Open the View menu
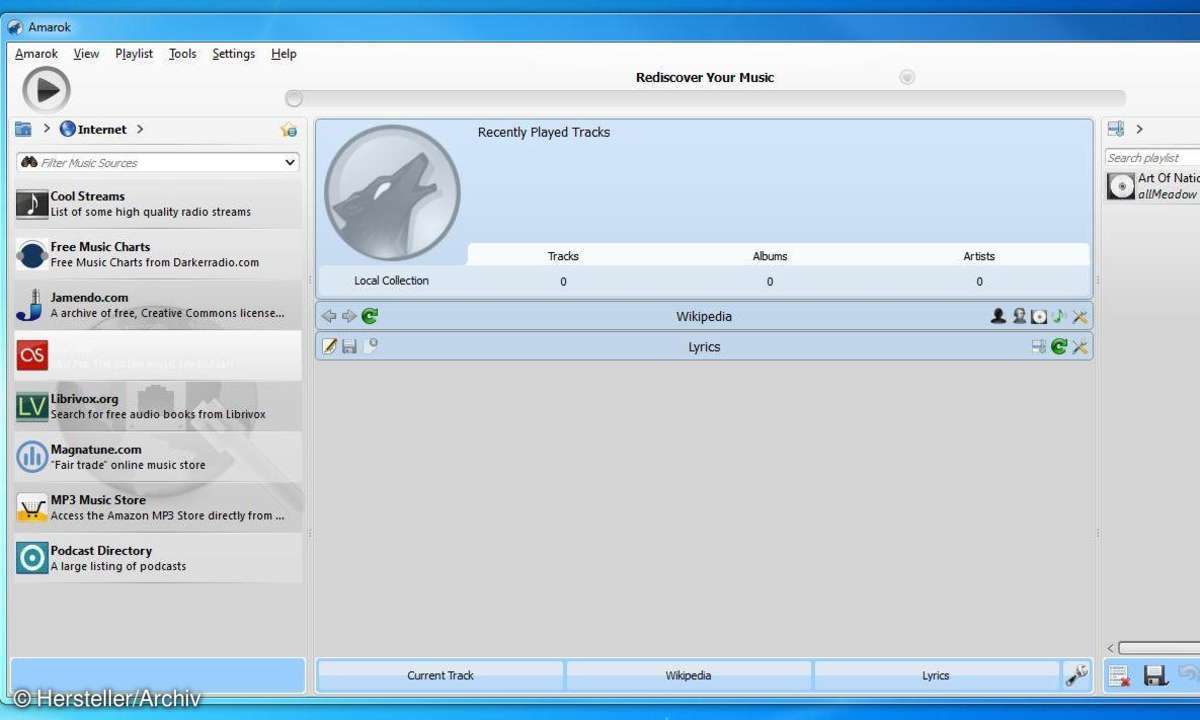The image size is (1200, 720). click(87, 54)
